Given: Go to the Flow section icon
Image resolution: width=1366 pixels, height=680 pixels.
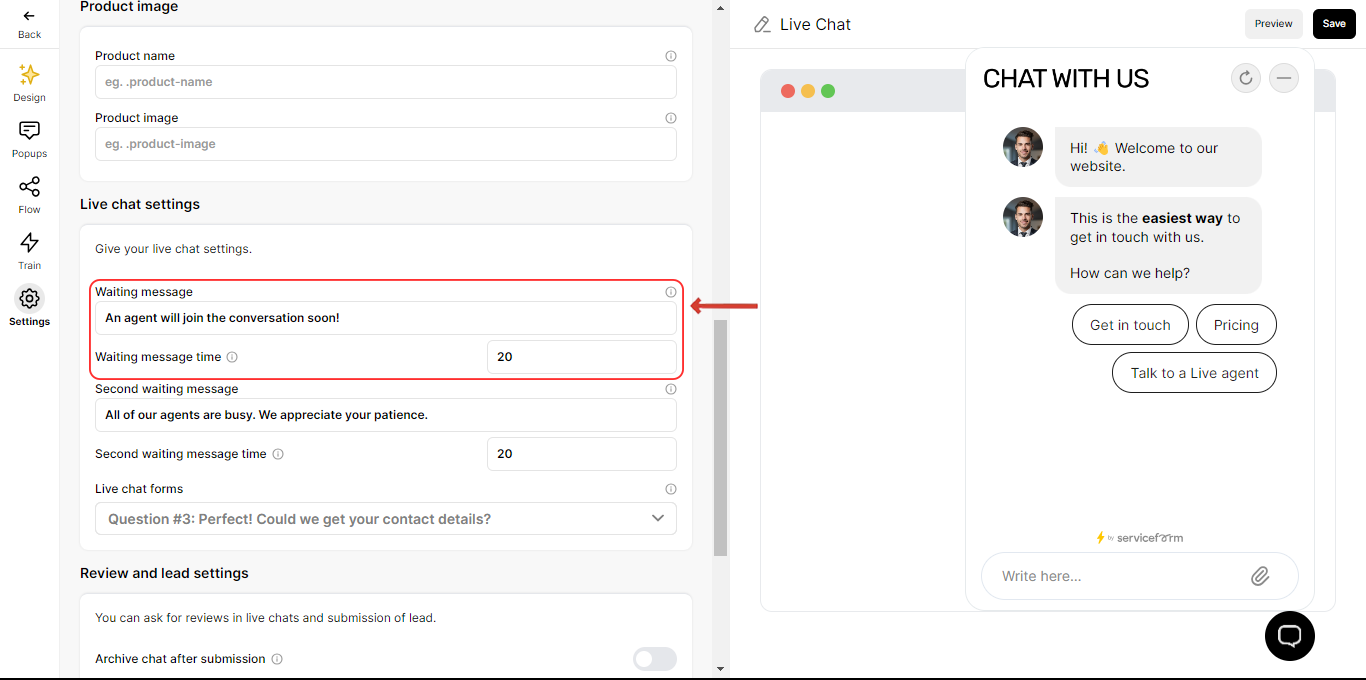Looking at the screenshot, I should 29,187.
